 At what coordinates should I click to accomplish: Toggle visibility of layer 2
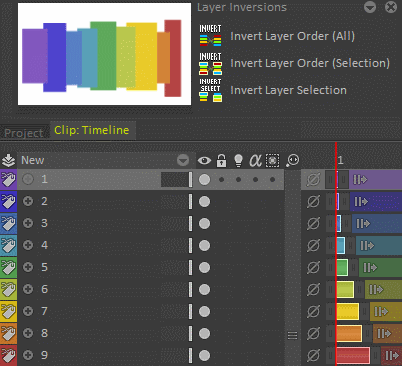pos(204,202)
